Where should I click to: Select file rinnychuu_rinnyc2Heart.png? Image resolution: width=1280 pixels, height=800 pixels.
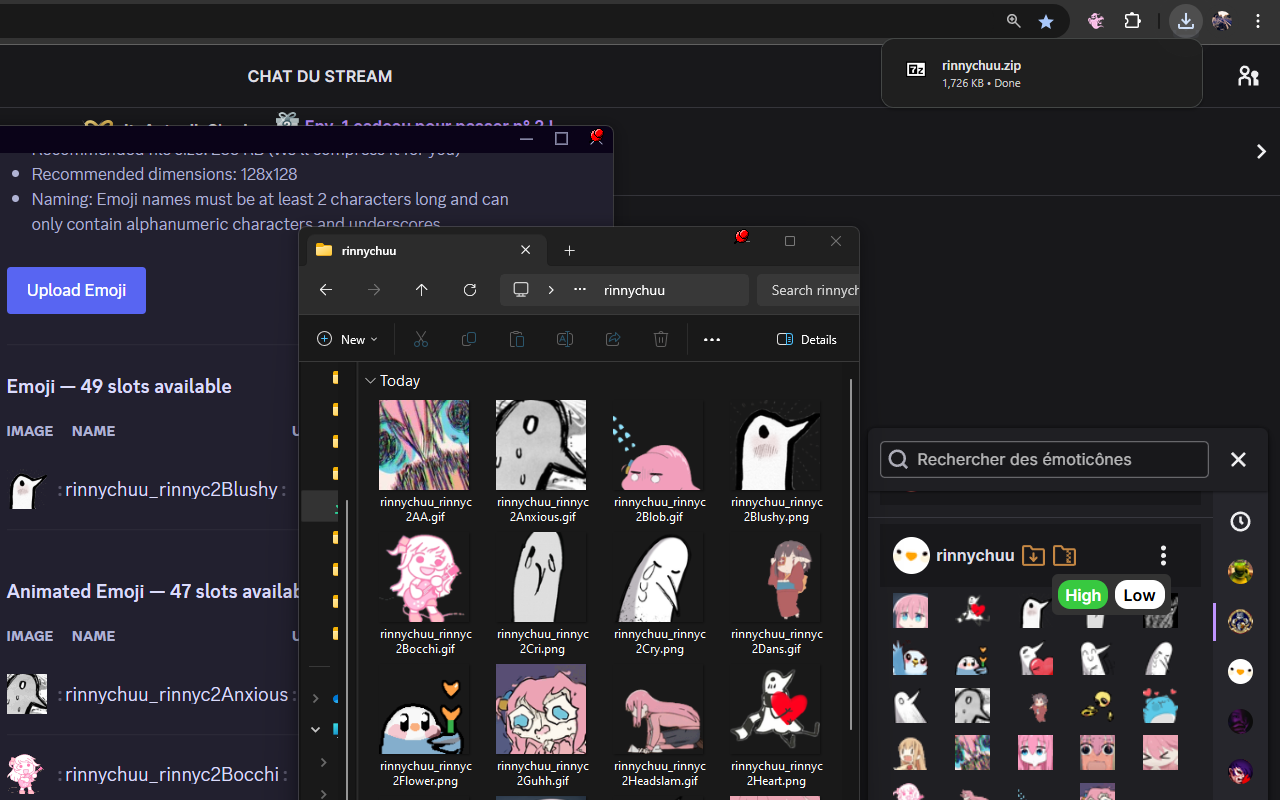[x=775, y=726]
